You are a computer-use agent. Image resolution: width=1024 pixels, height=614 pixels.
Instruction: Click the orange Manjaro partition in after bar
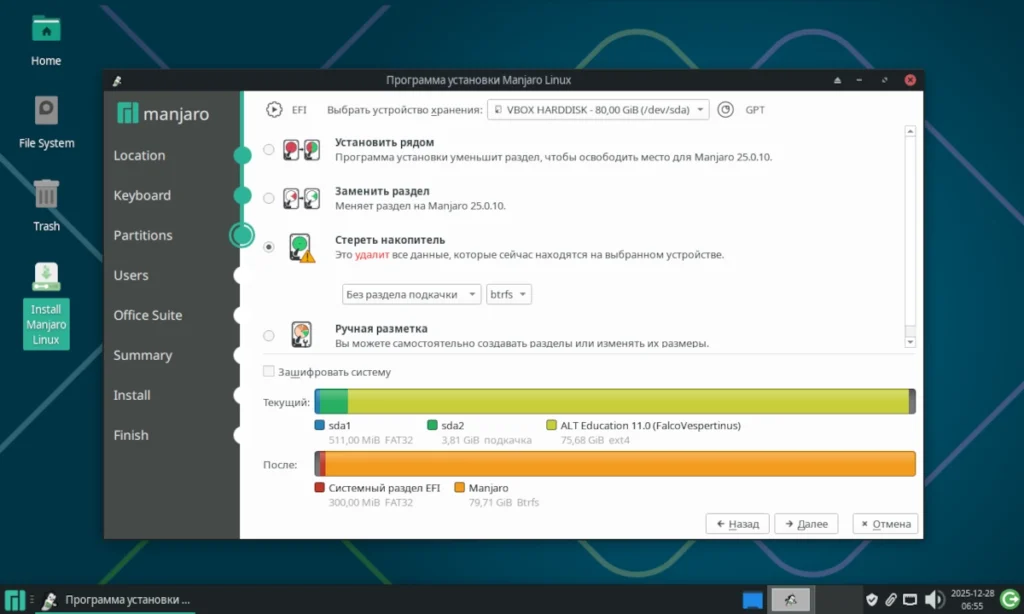pyautogui.click(x=620, y=464)
